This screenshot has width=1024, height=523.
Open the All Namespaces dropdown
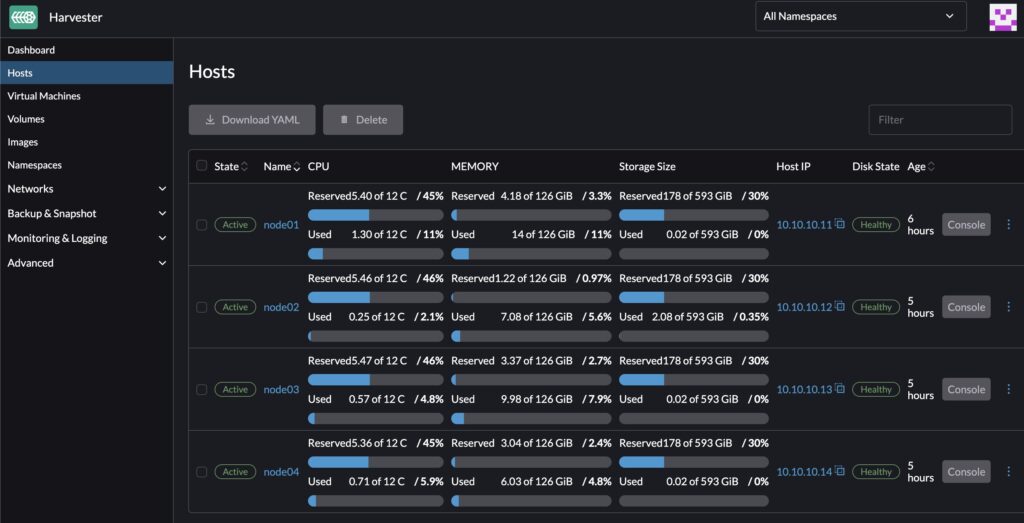(860, 16)
